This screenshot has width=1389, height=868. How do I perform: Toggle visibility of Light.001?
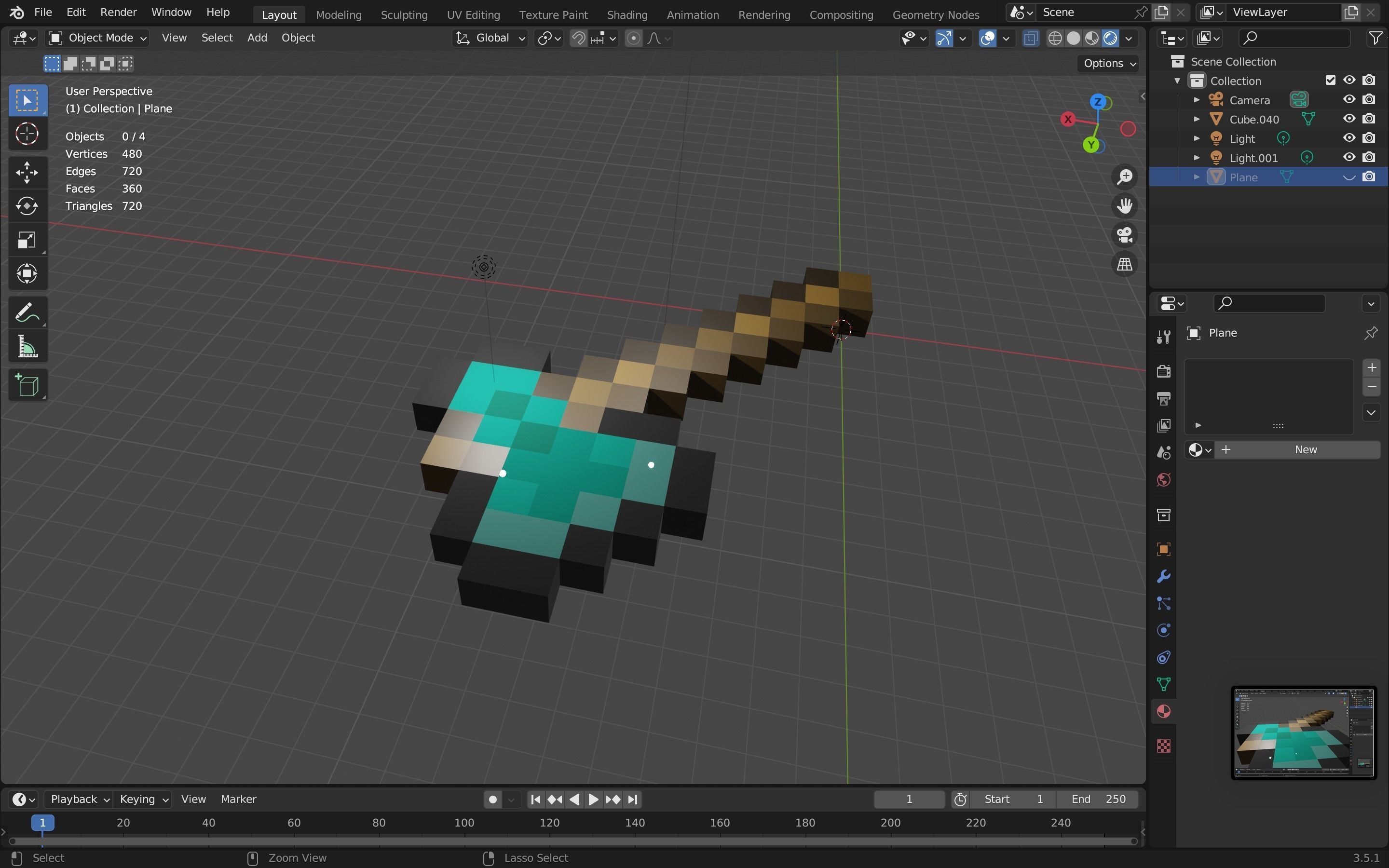[1349, 157]
